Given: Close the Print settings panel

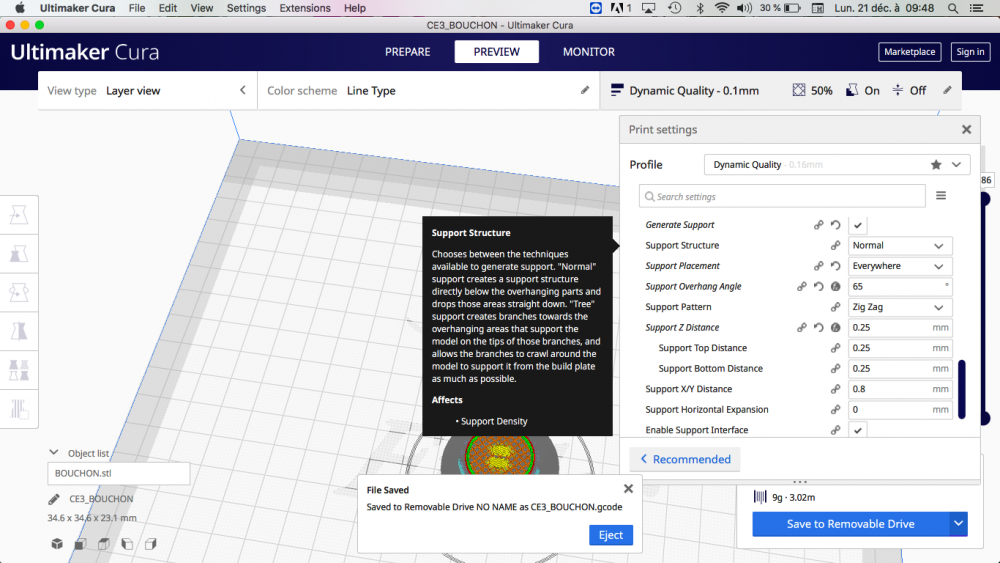Looking at the screenshot, I should [x=966, y=129].
